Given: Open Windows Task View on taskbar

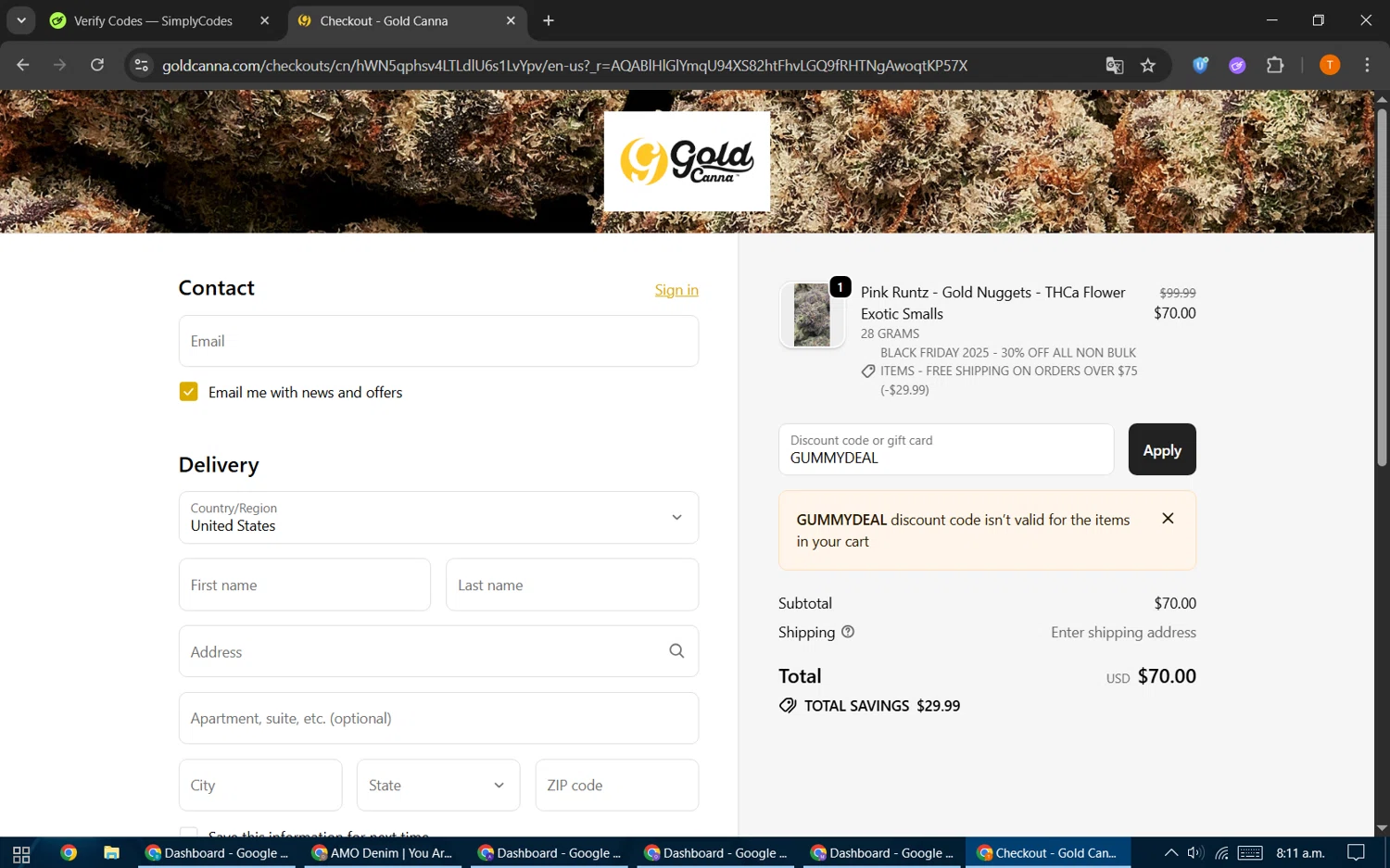Looking at the screenshot, I should pyautogui.click(x=20, y=853).
